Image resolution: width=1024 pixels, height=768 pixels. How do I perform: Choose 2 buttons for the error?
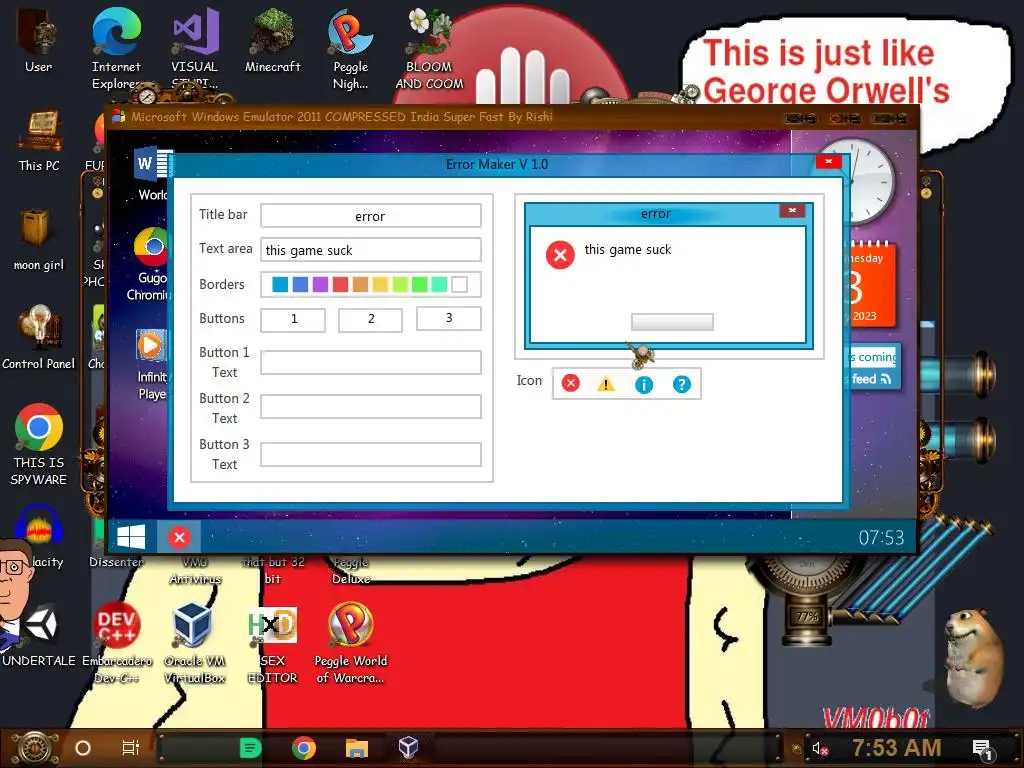(x=370, y=319)
